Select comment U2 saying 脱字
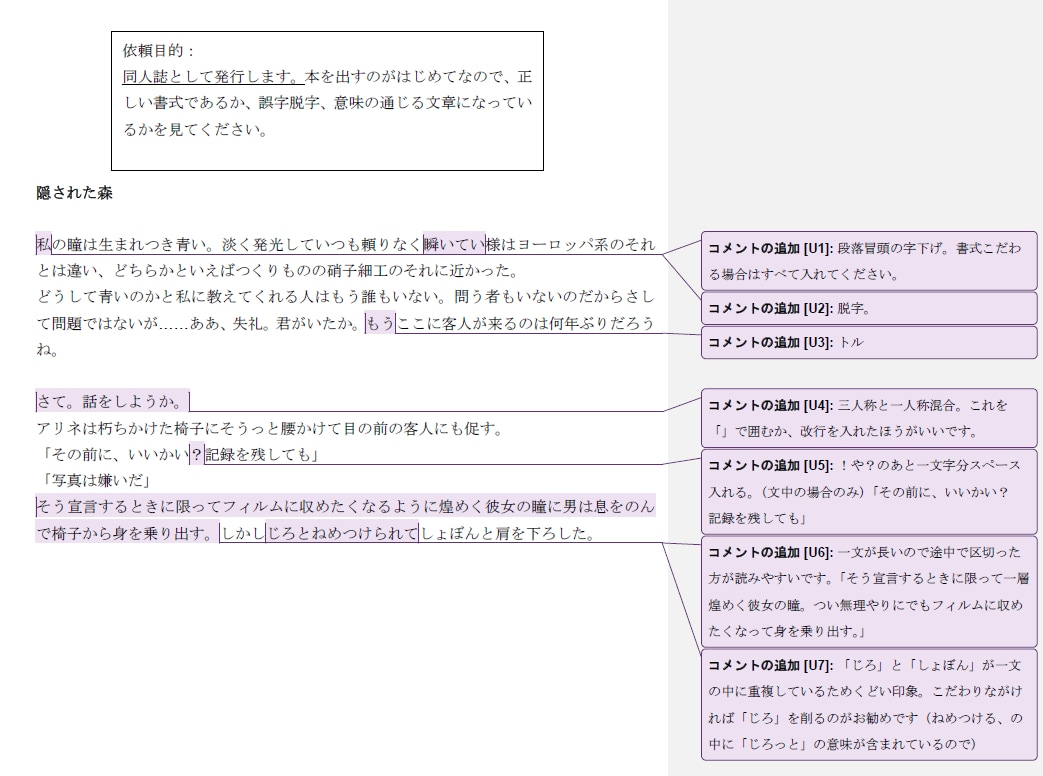1043x776 pixels. click(869, 309)
